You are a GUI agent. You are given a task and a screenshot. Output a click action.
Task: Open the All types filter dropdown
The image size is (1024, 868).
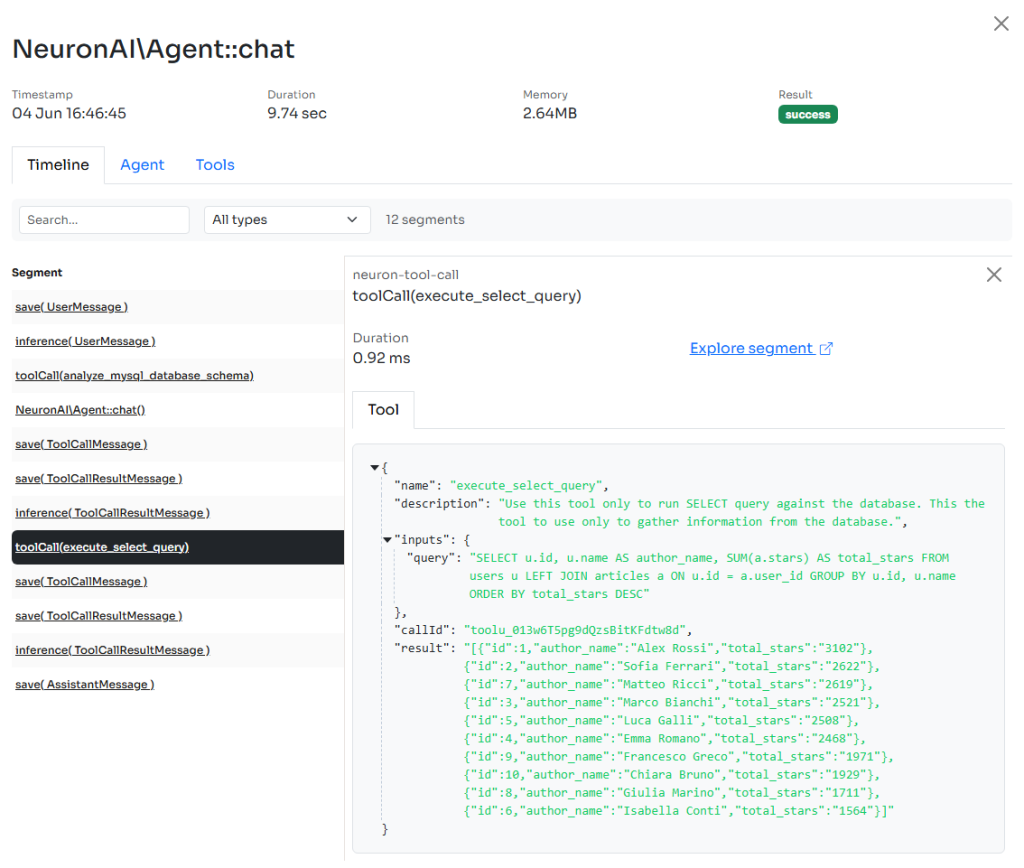(286, 220)
